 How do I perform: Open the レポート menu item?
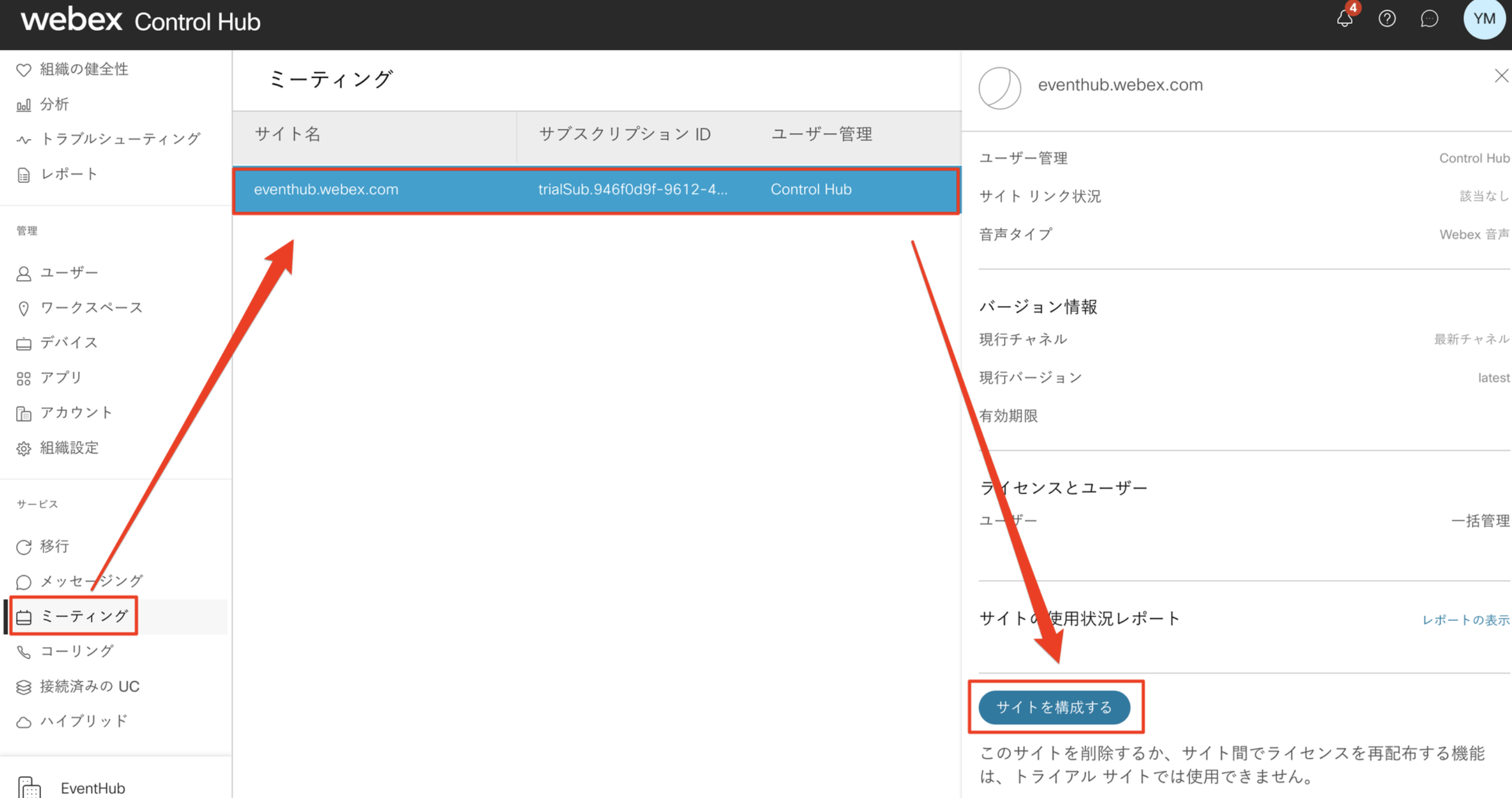point(69,174)
